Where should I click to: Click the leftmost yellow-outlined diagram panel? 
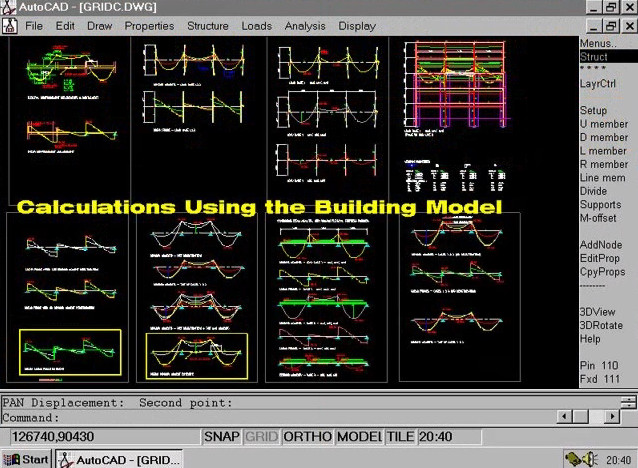coord(70,353)
